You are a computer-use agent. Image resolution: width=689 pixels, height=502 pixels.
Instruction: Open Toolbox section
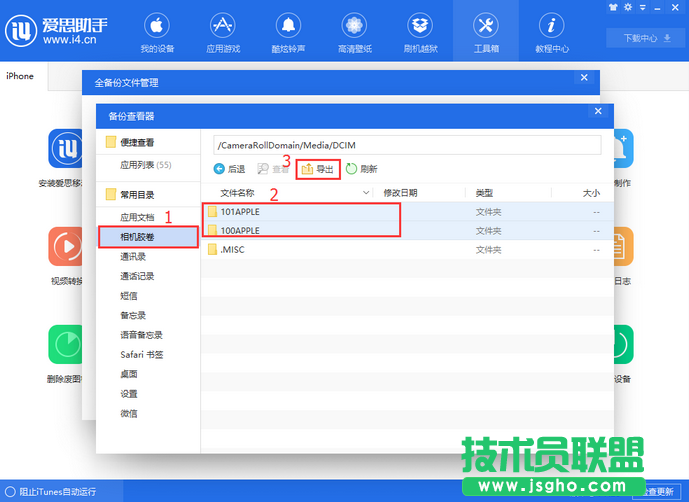point(486,33)
